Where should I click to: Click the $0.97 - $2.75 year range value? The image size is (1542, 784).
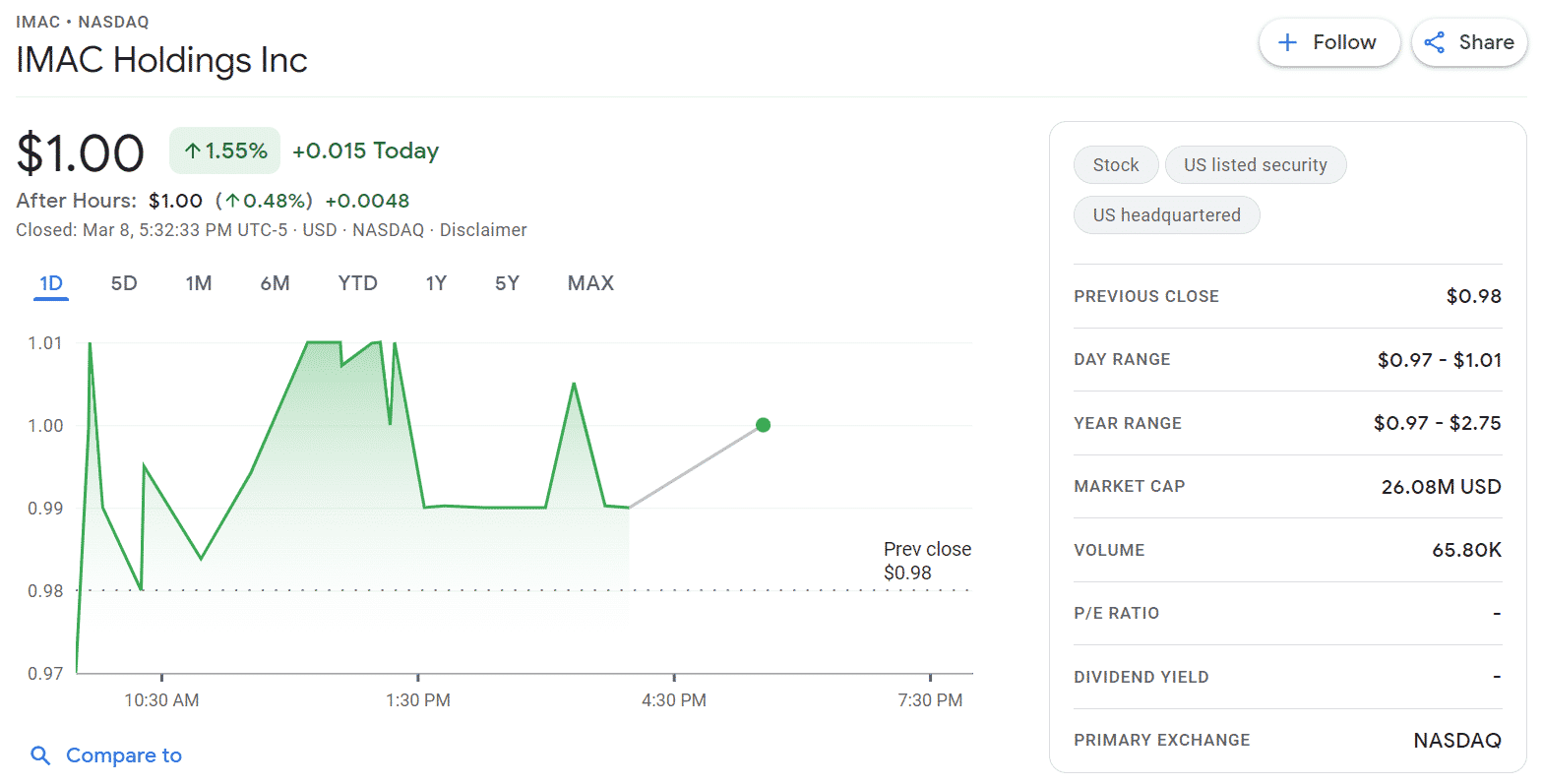point(1438,423)
